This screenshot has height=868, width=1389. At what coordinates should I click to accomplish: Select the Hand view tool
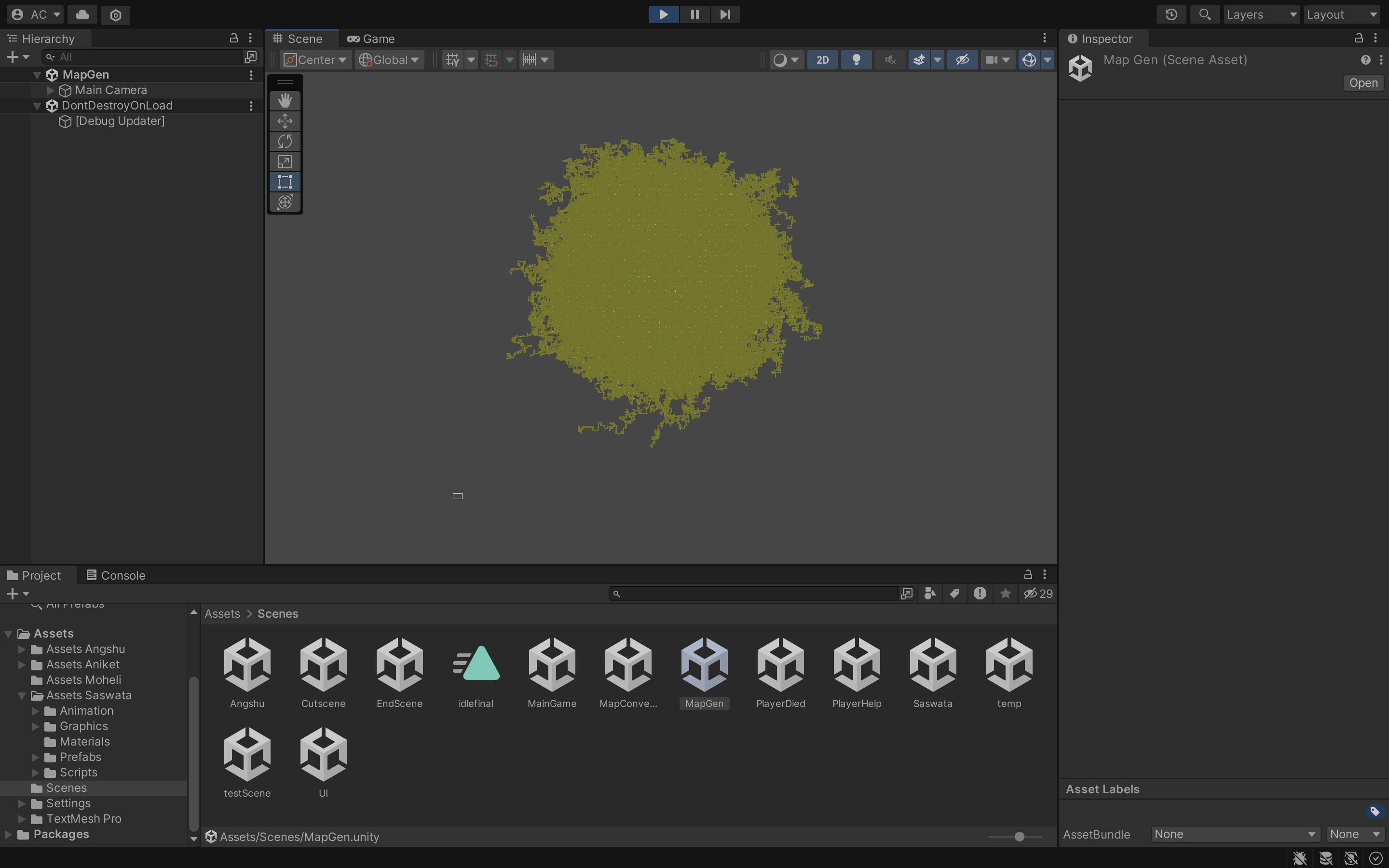coord(285,100)
